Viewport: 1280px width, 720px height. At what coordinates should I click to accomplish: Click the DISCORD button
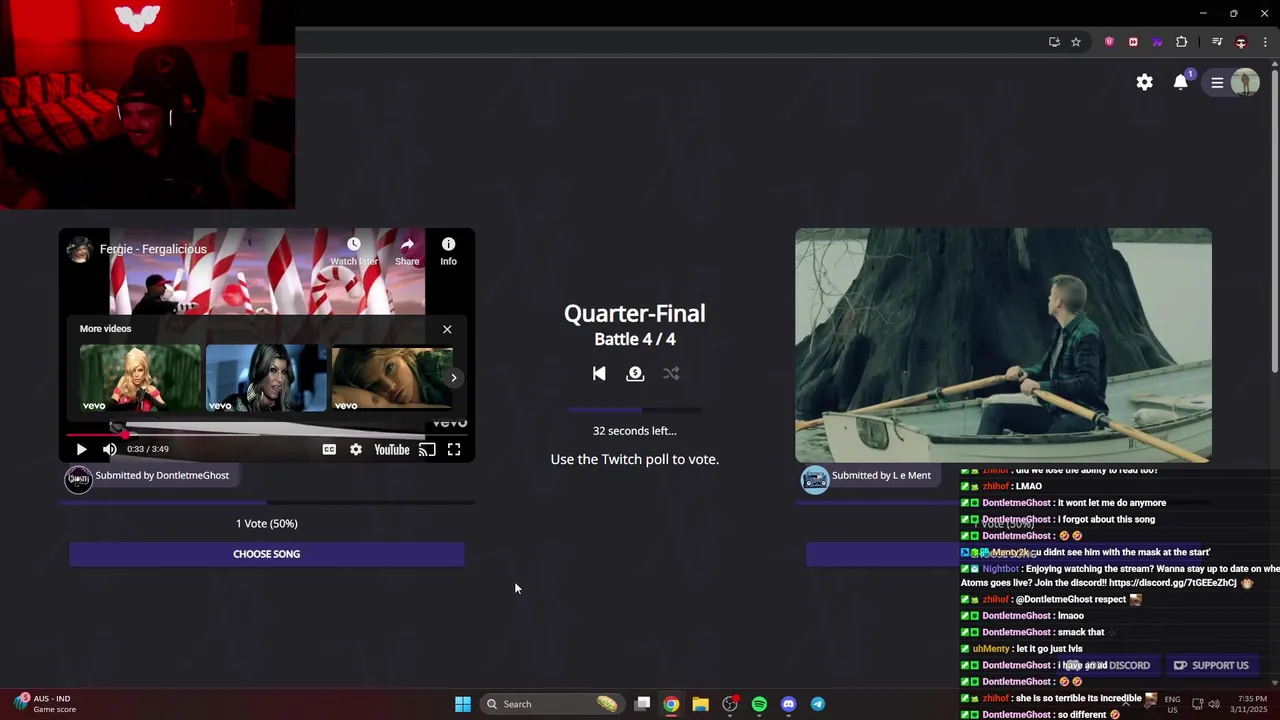click(1108, 665)
